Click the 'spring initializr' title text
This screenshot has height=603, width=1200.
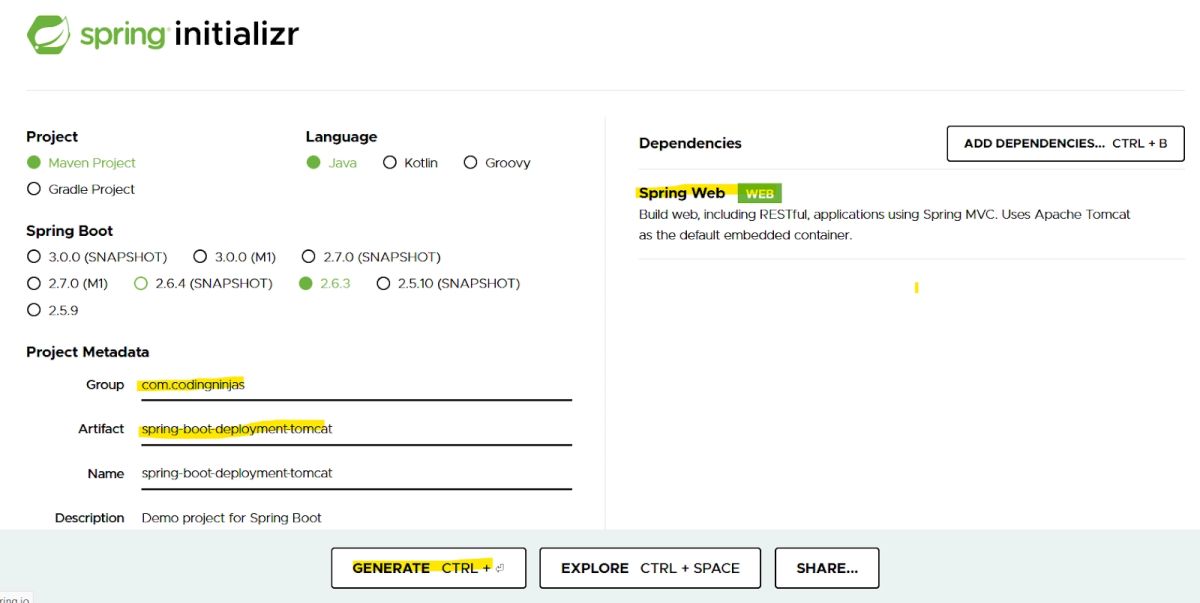(189, 34)
